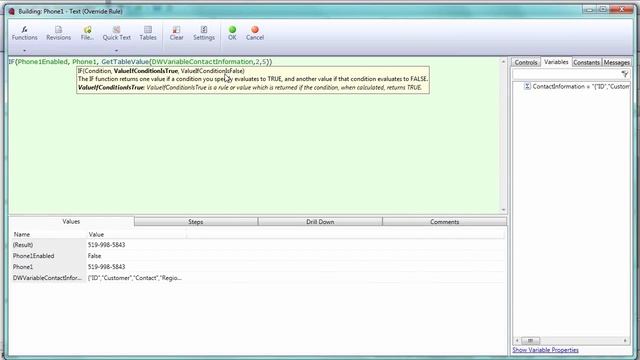Click the Phone1Enabled row name
640x360 pixels.
tap(33, 256)
